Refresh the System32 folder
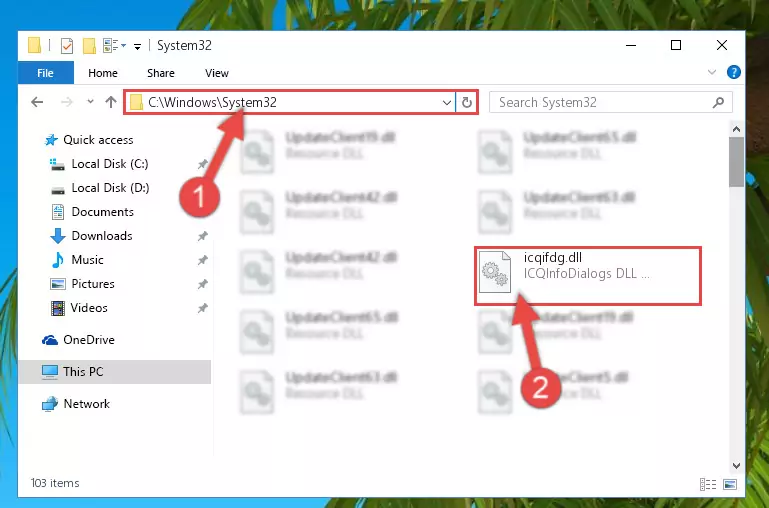This screenshot has width=769, height=508. [466, 102]
